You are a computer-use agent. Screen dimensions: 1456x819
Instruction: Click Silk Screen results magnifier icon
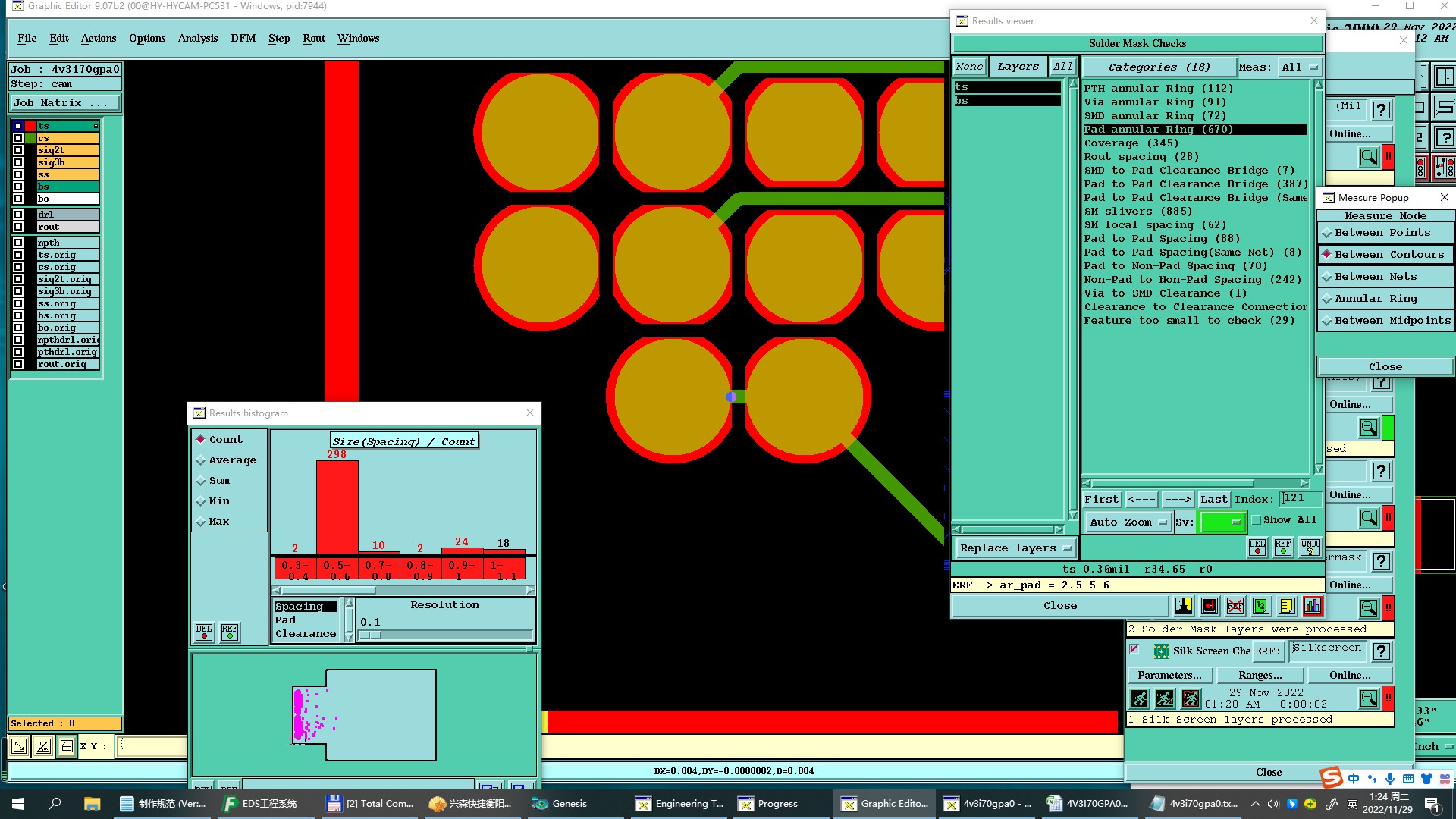click(1368, 698)
